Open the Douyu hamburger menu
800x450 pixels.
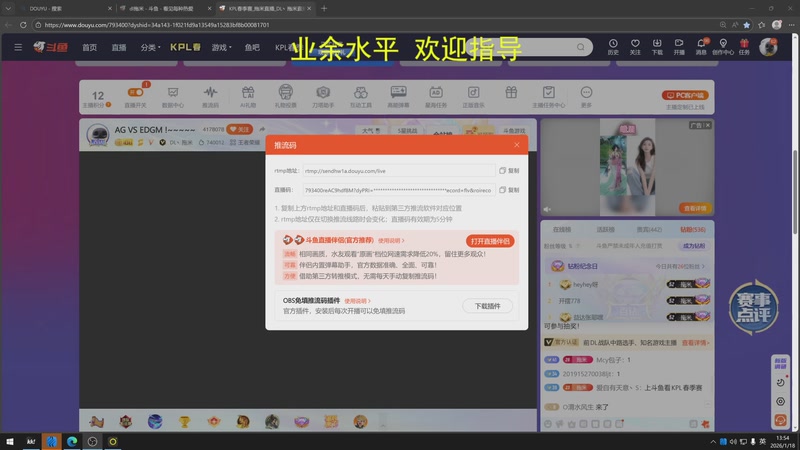click(x=18, y=47)
